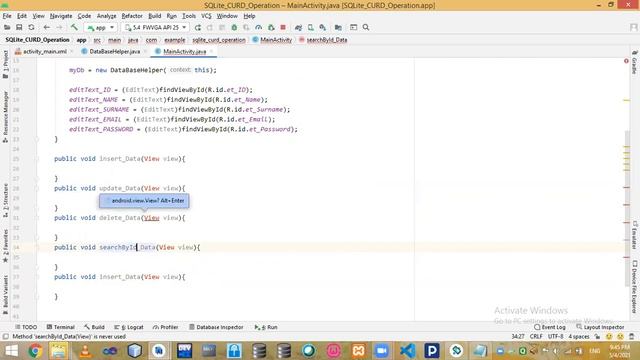This screenshot has height=360, width=640.
Task: Toggle the Build Variants tool window
Action: [x=5, y=295]
